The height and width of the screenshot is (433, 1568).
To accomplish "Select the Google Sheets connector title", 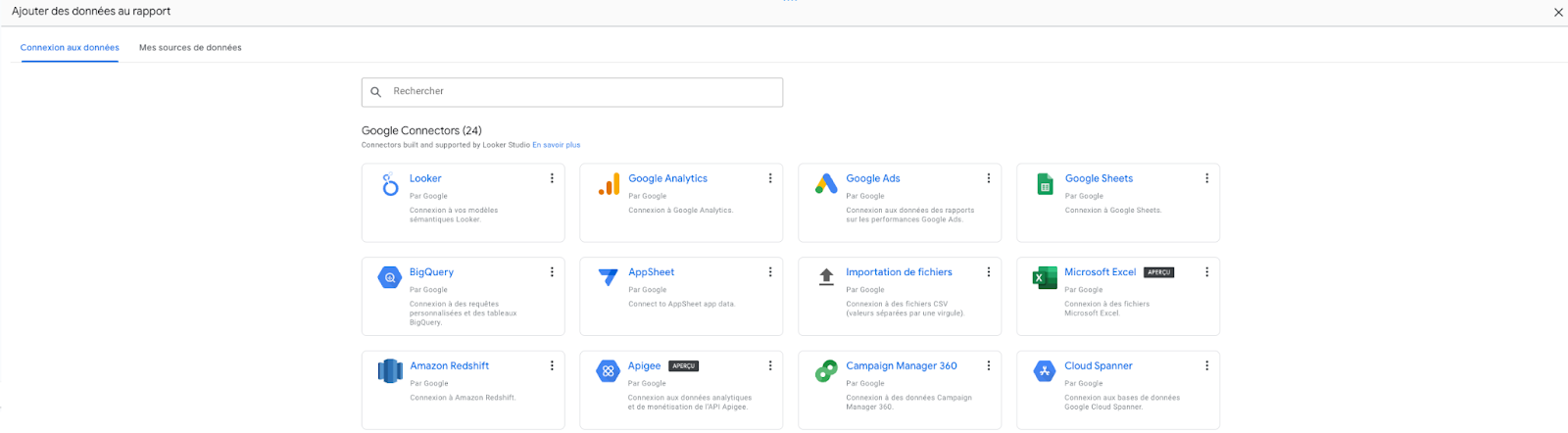I will coord(1099,178).
